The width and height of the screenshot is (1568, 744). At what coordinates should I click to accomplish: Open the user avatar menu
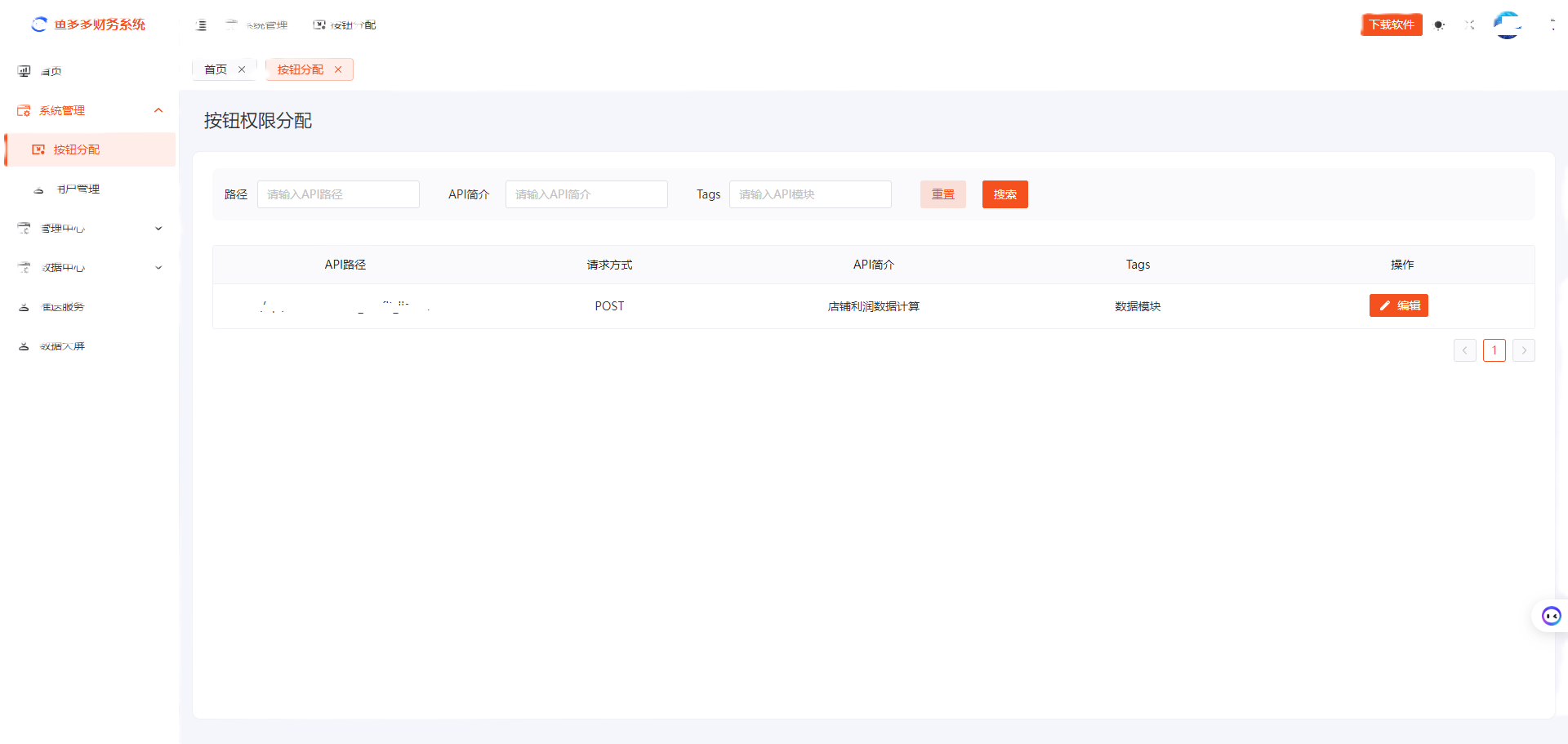pos(1507,25)
